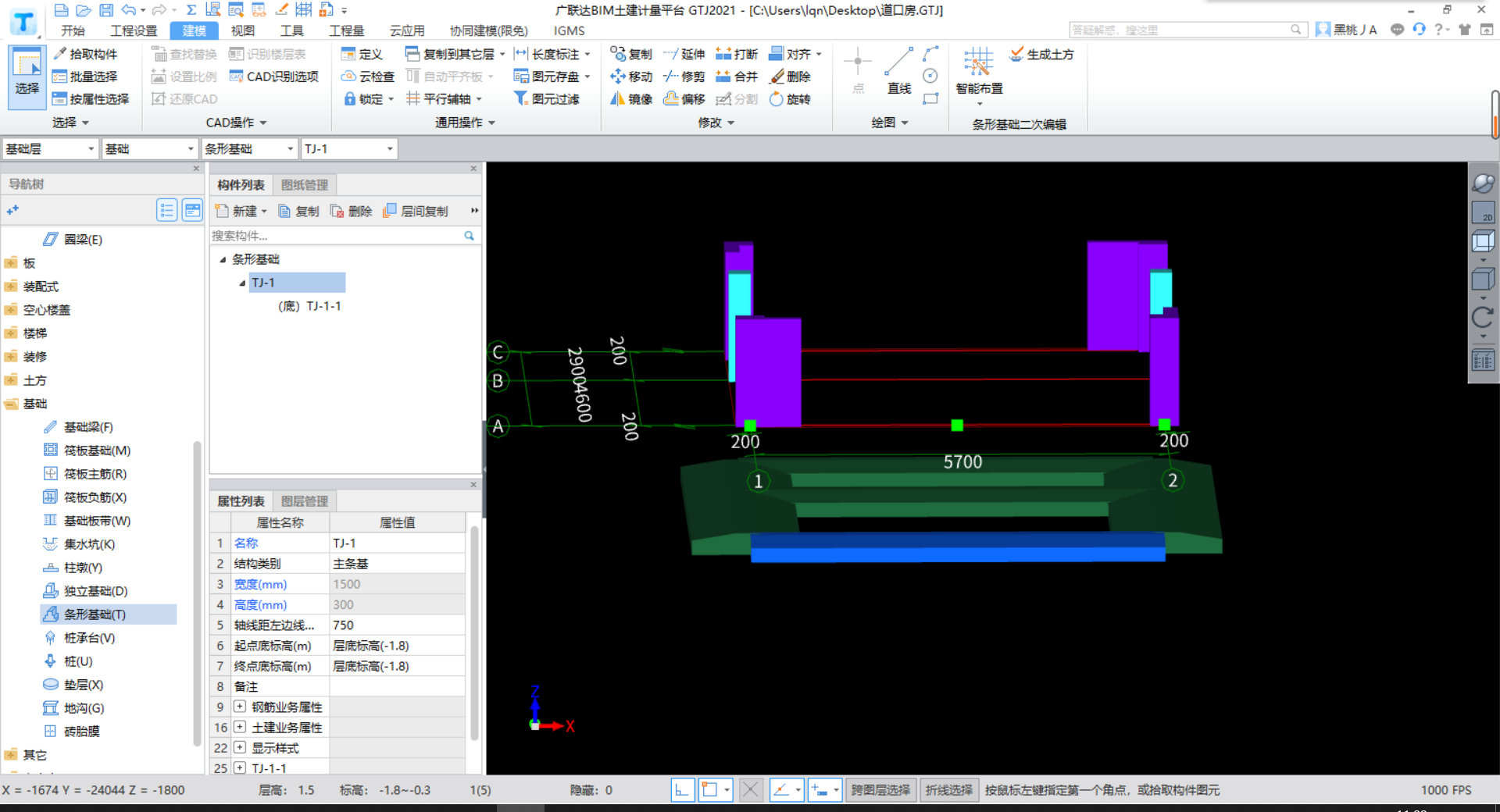Open the 定义 define tool

[x=362, y=54]
